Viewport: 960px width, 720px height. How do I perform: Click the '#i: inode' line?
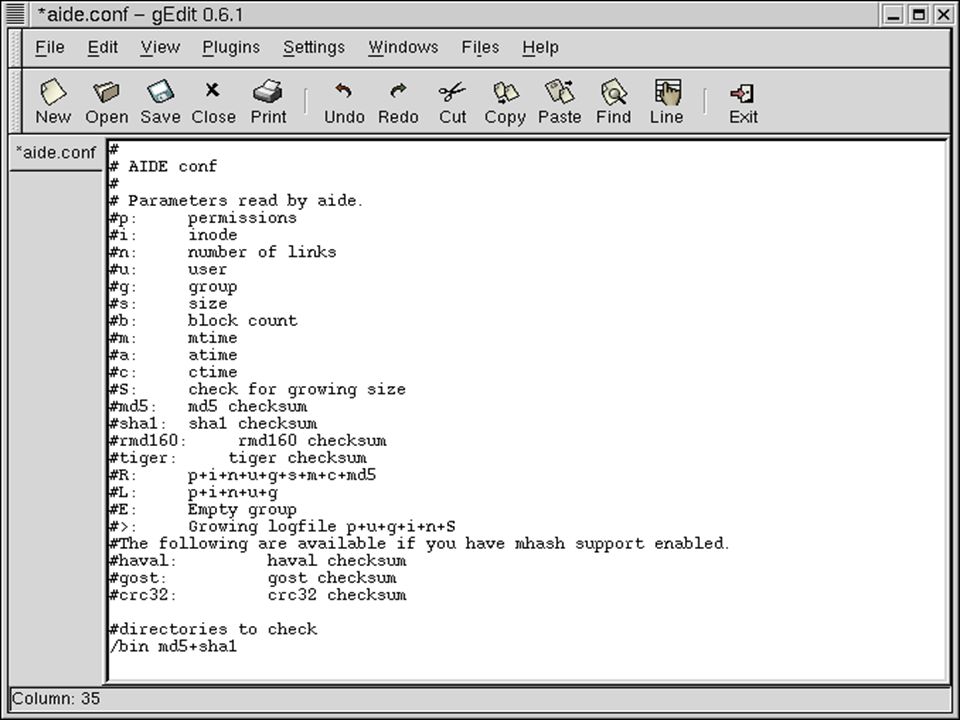(x=173, y=235)
